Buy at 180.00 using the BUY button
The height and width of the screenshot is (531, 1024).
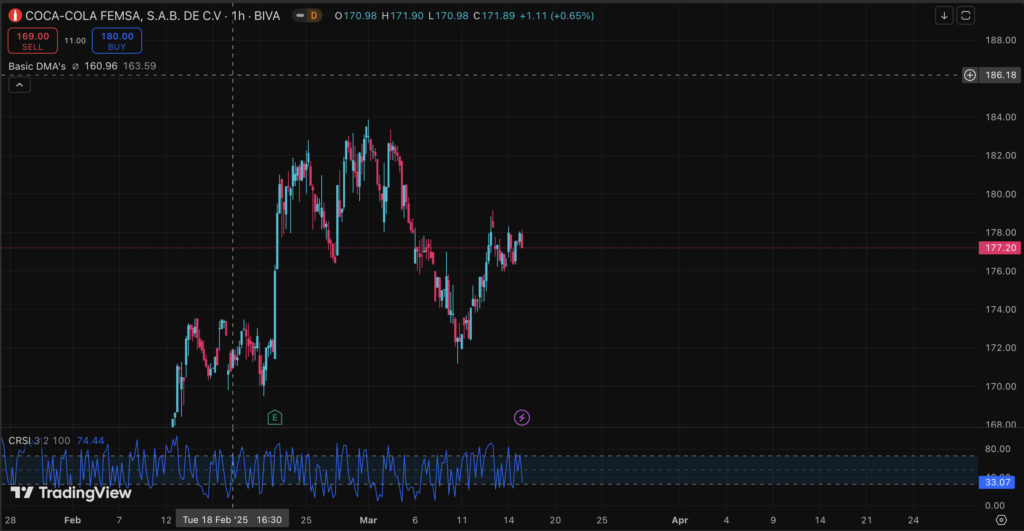(x=117, y=40)
